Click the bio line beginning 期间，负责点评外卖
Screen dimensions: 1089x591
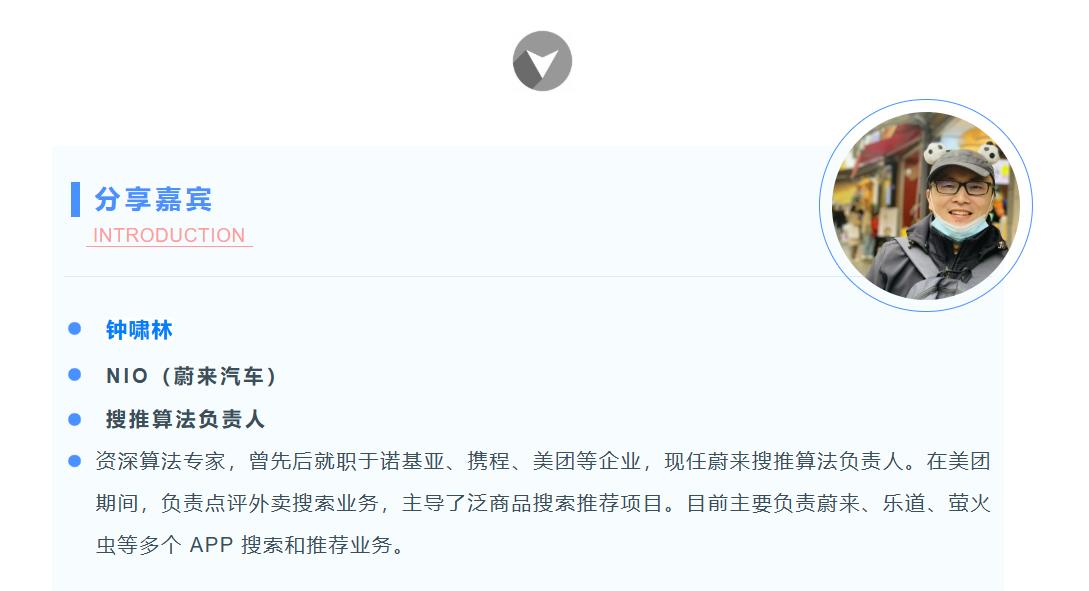[x=543, y=503]
